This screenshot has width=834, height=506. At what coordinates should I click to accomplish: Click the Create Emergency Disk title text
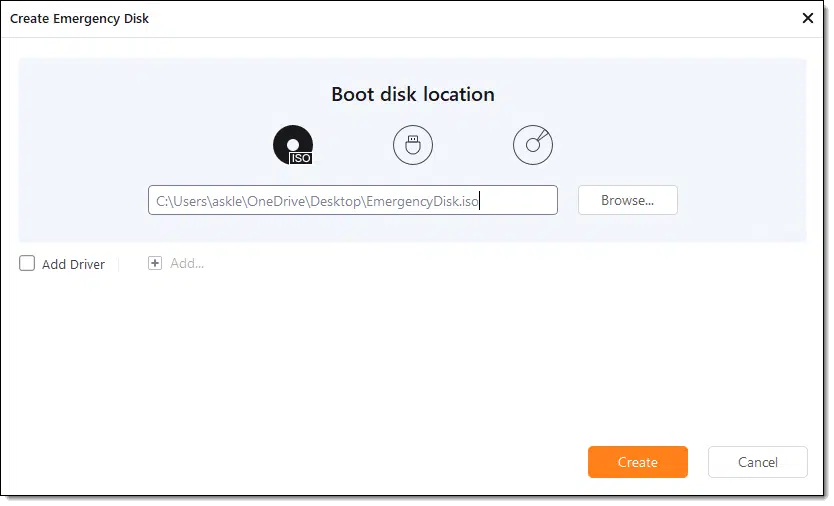click(x=79, y=19)
